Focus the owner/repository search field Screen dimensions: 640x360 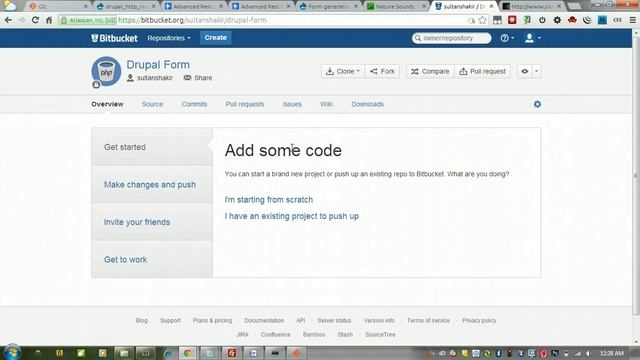coord(451,38)
